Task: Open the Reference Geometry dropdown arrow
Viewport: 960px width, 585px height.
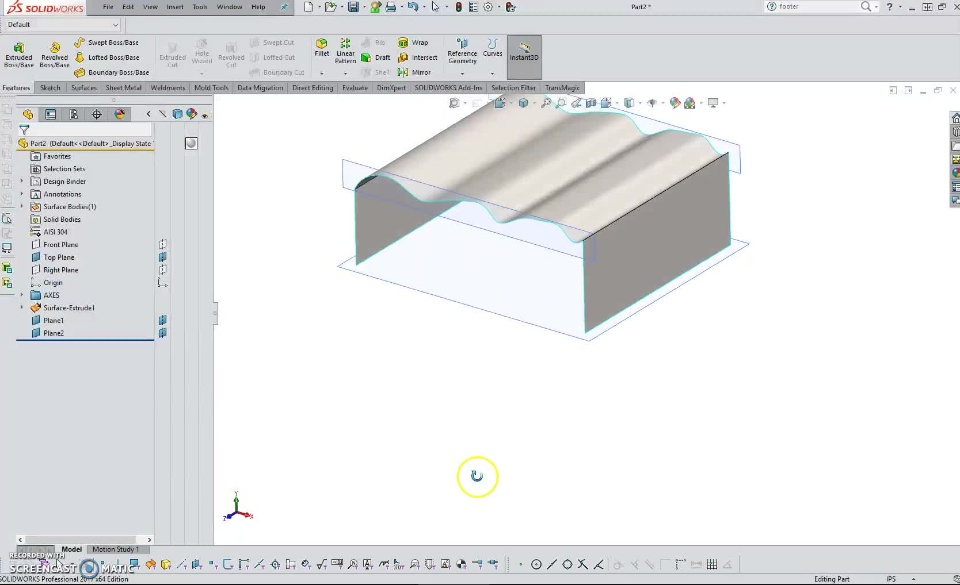Action: click(x=462, y=73)
